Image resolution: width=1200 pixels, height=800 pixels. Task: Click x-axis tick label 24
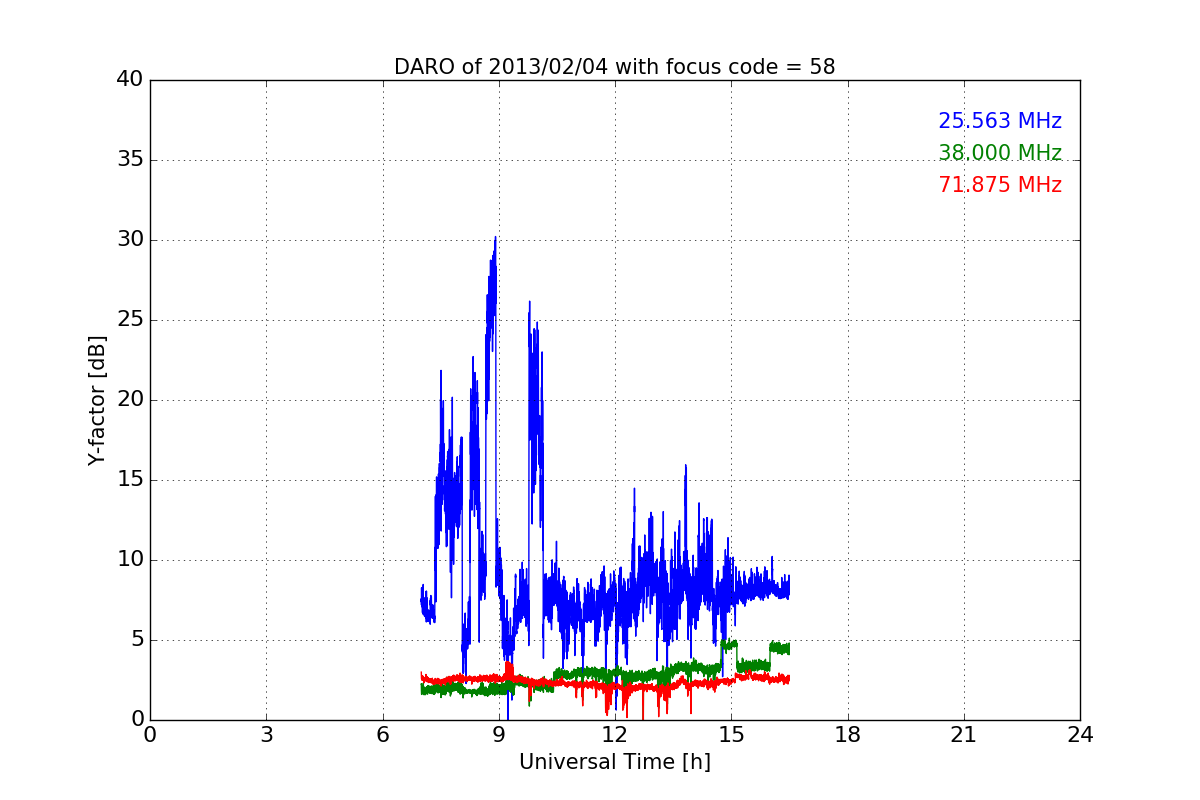coord(1080,735)
